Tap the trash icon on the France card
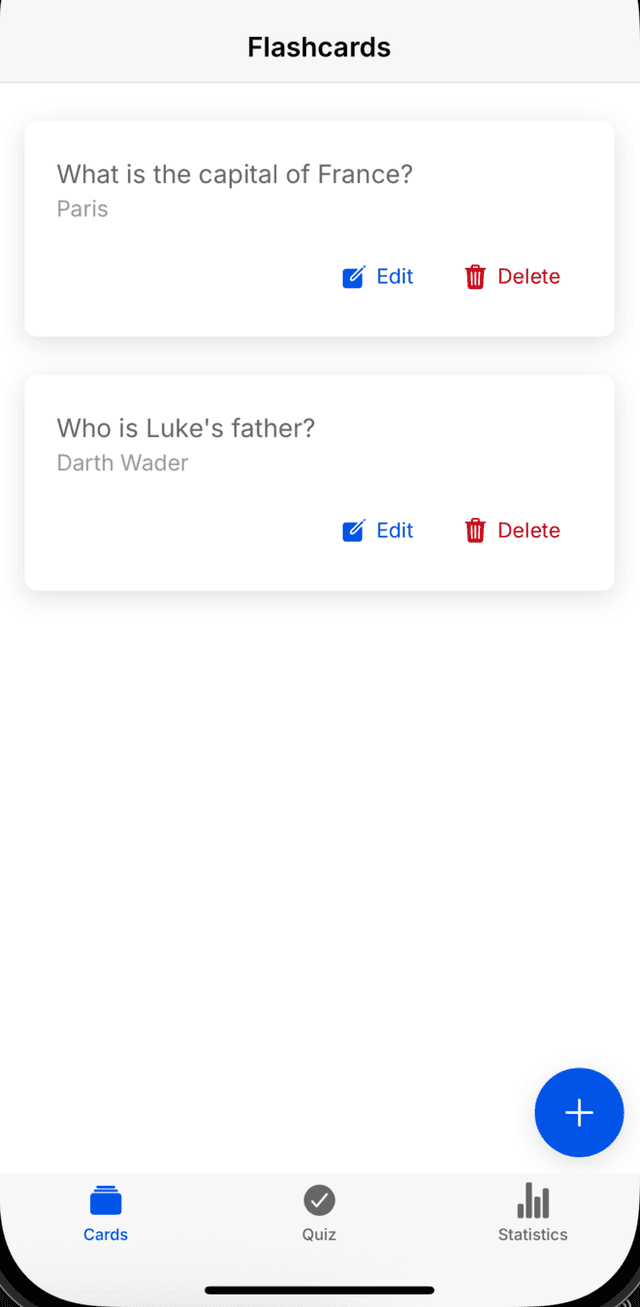Viewport: 640px width, 1307px height. tap(474, 277)
